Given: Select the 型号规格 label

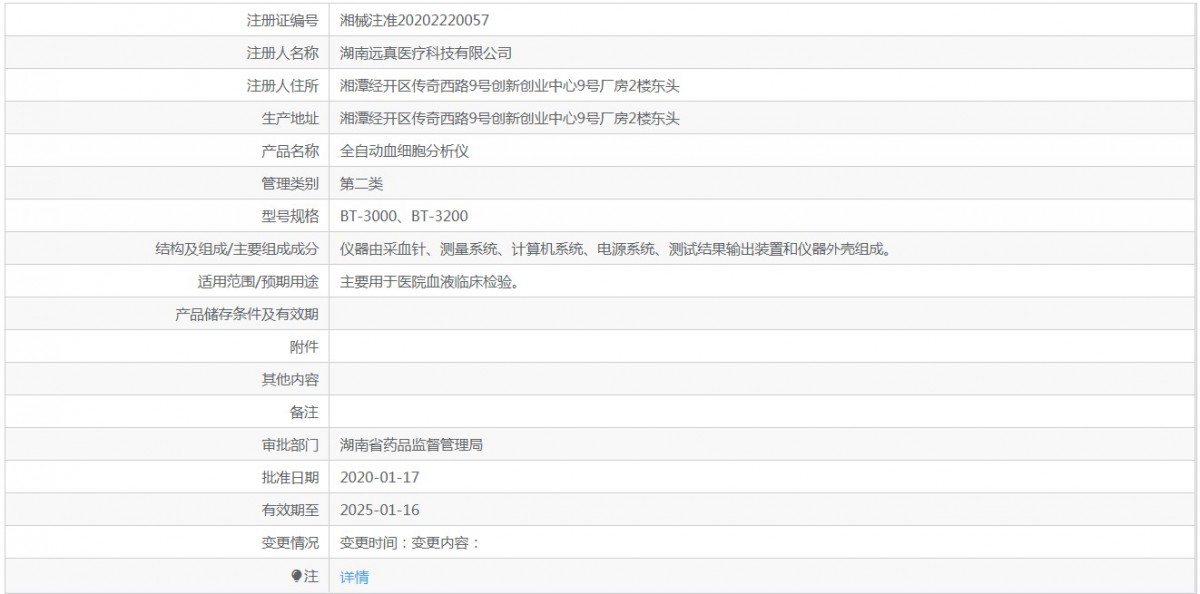Looking at the screenshot, I should (x=290, y=216).
